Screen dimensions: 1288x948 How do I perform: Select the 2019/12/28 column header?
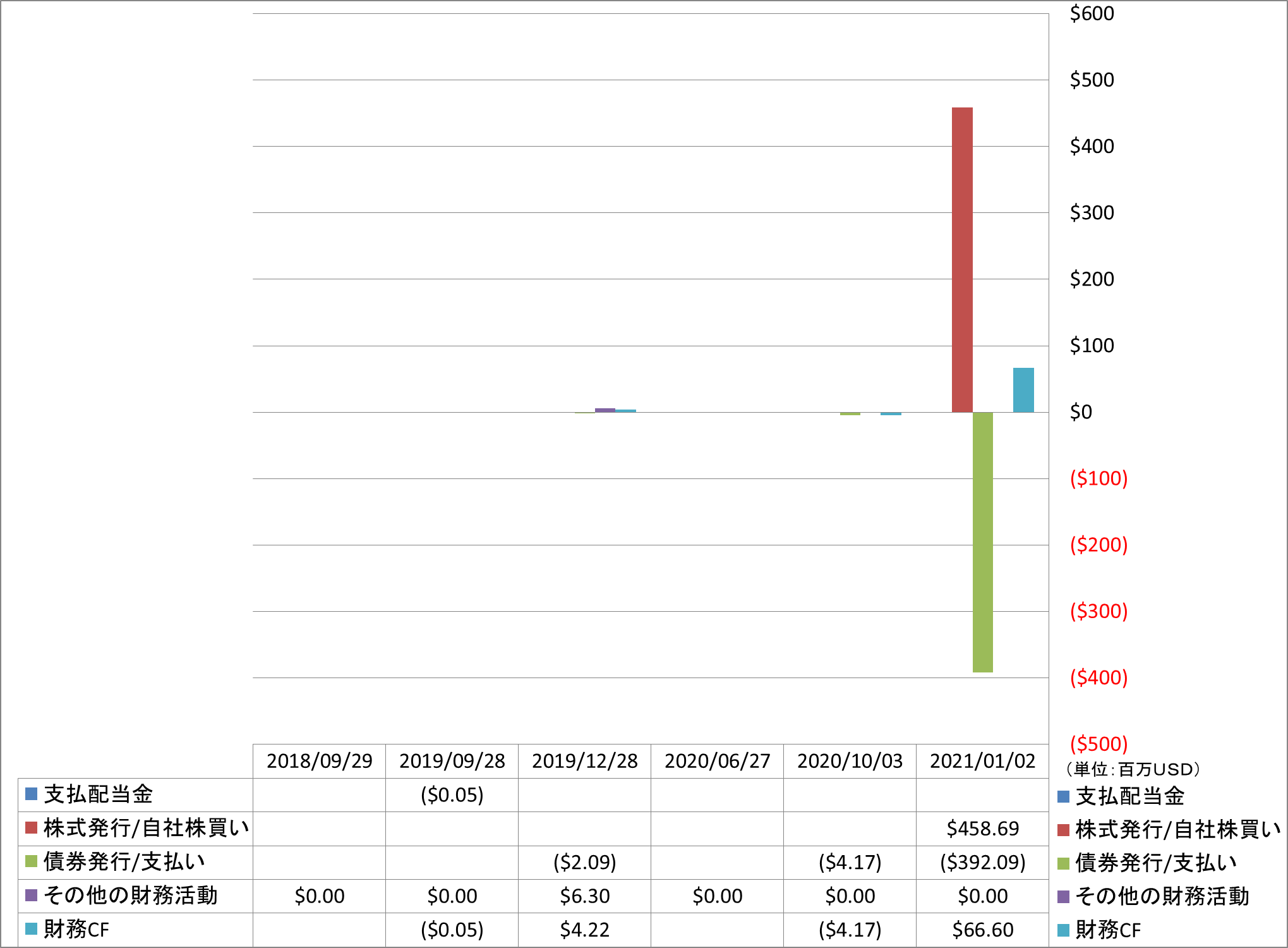pos(585,761)
